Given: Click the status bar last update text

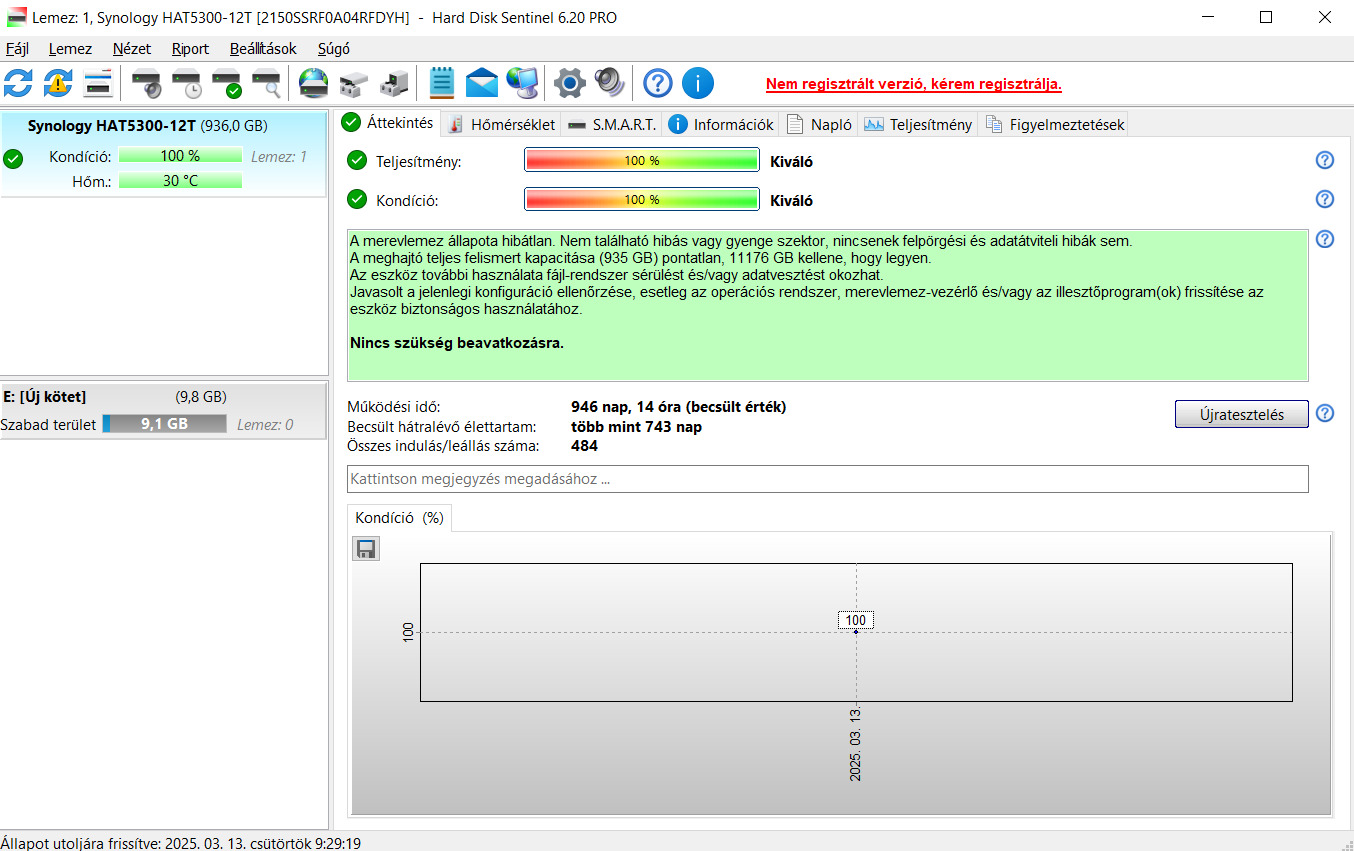Looking at the screenshot, I should [181, 843].
